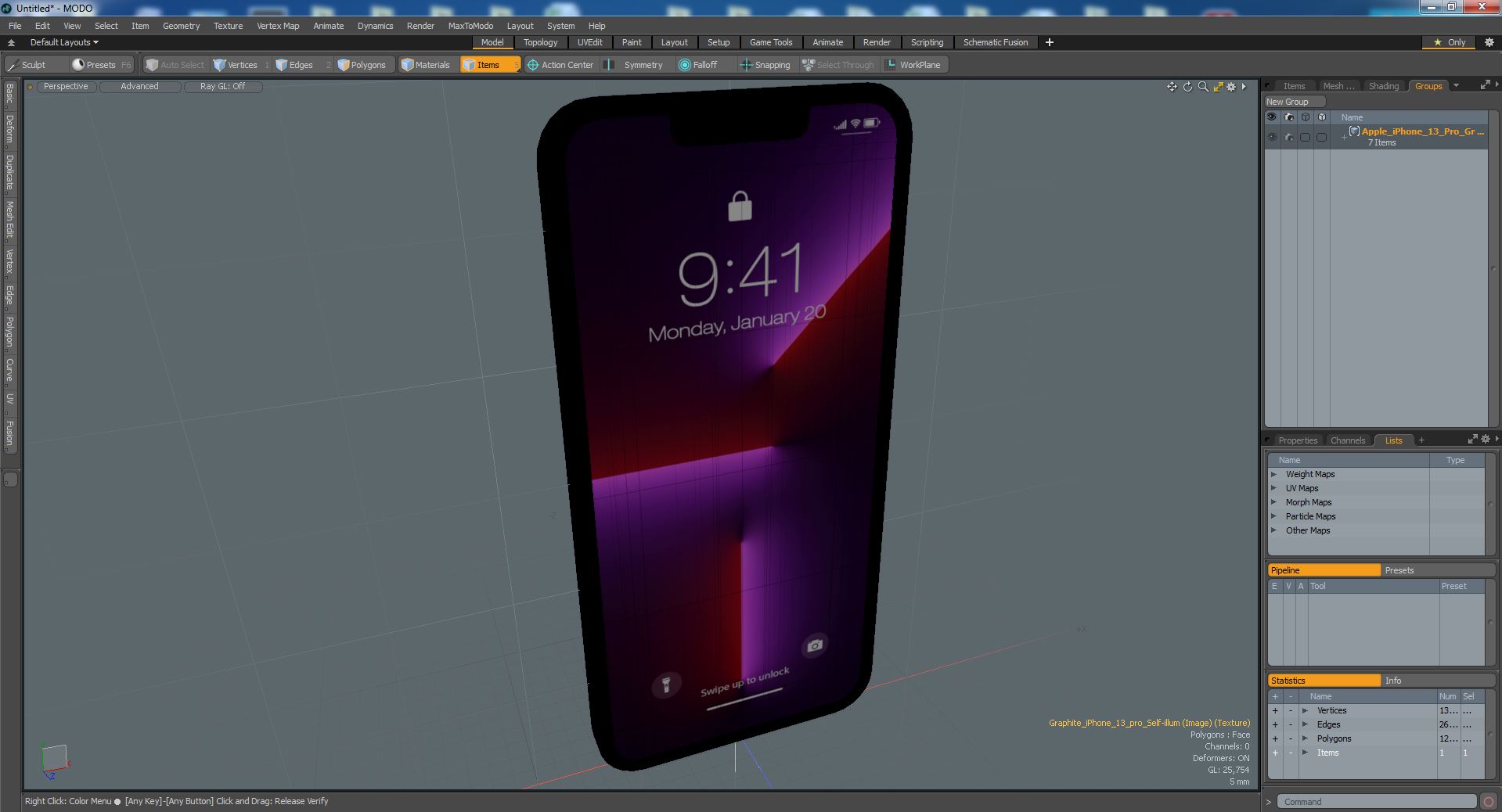Click the red record button beside Command
The width and height of the screenshot is (1502, 812).
click(1488, 802)
